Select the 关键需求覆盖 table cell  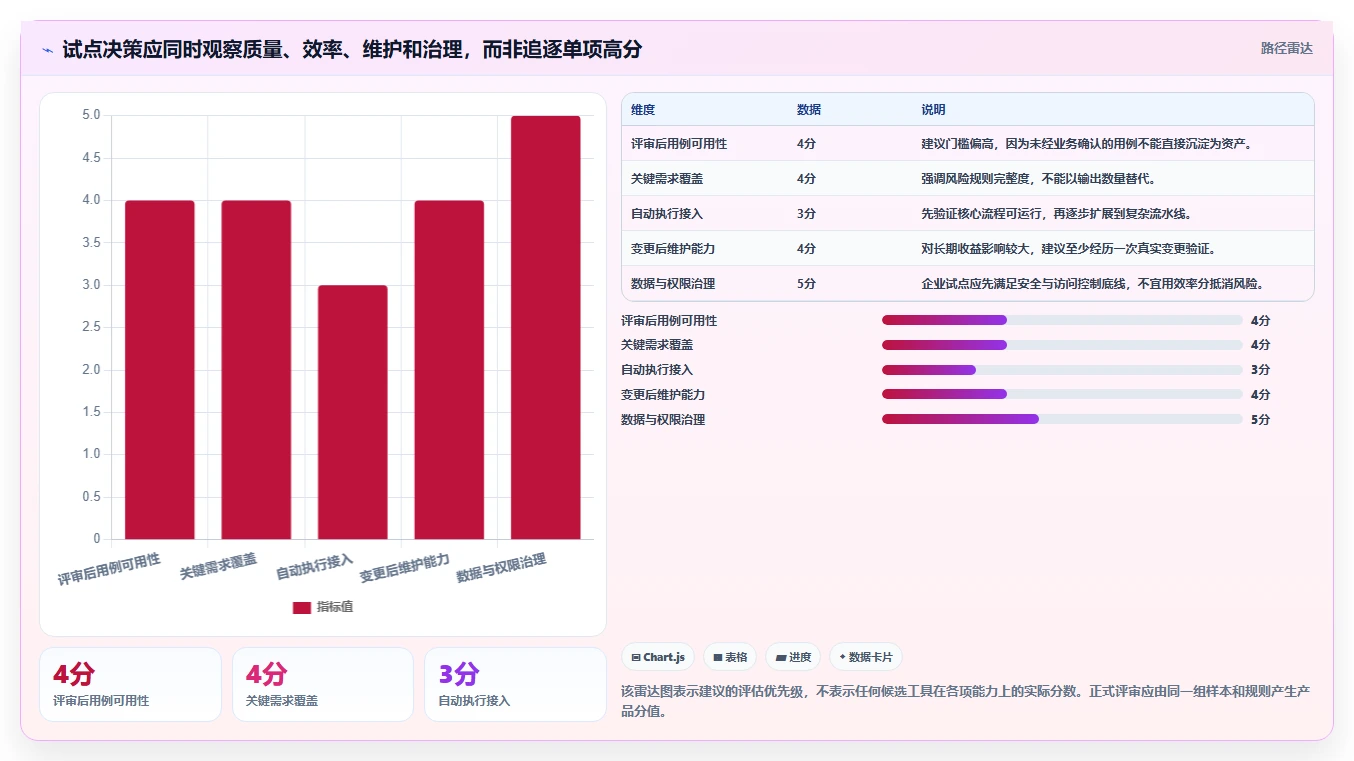click(667, 179)
